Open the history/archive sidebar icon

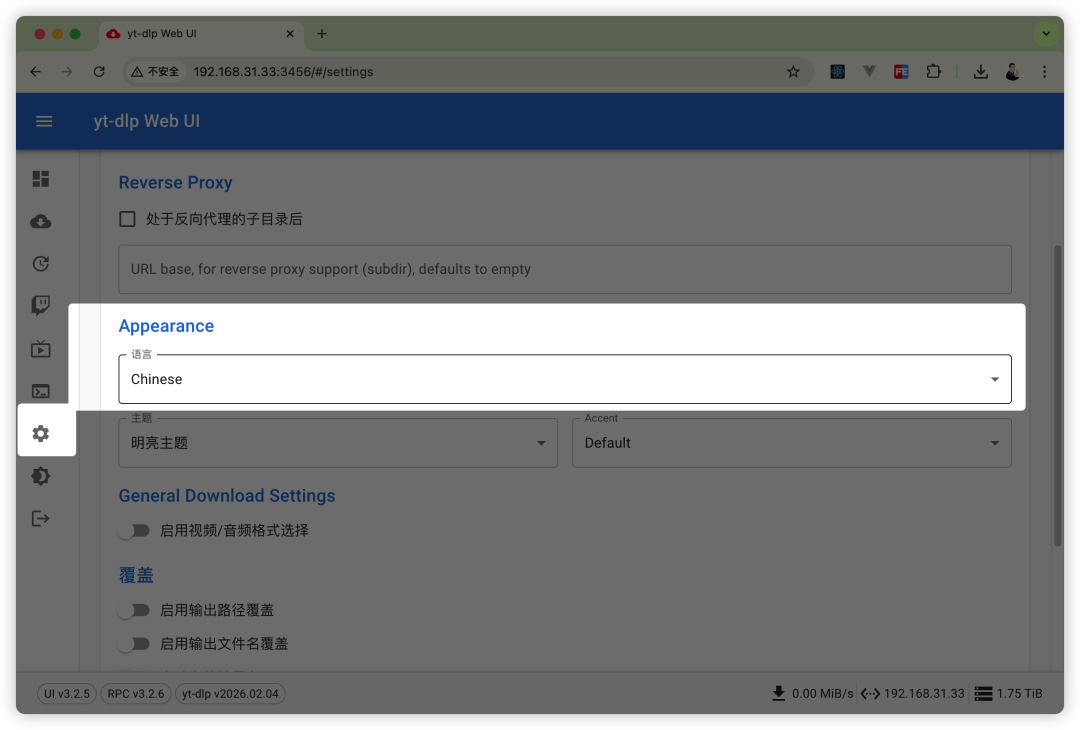[41, 264]
